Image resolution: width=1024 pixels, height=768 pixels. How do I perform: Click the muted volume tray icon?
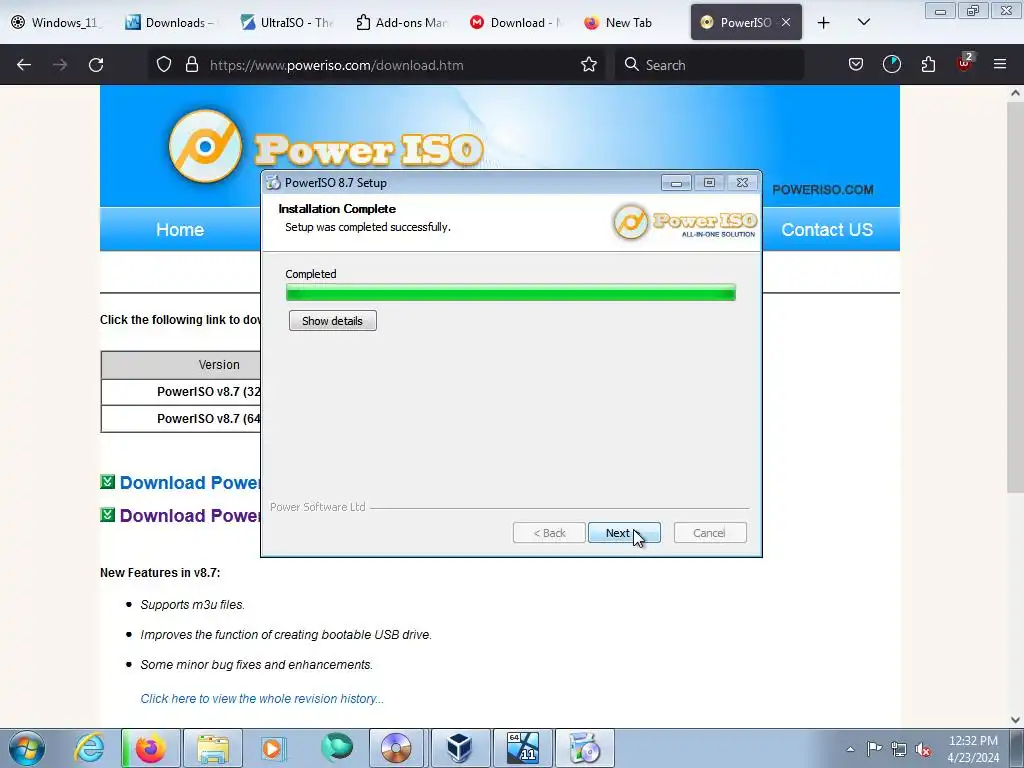tap(923, 749)
